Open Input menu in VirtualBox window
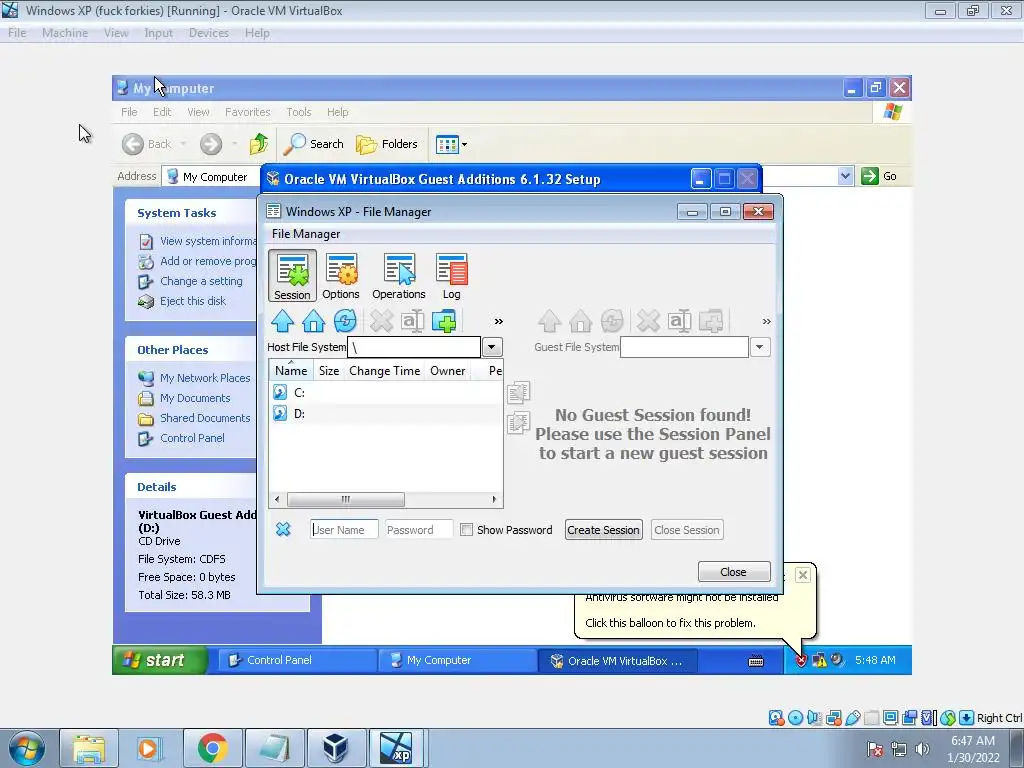The image size is (1024, 768). click(158, 33)
